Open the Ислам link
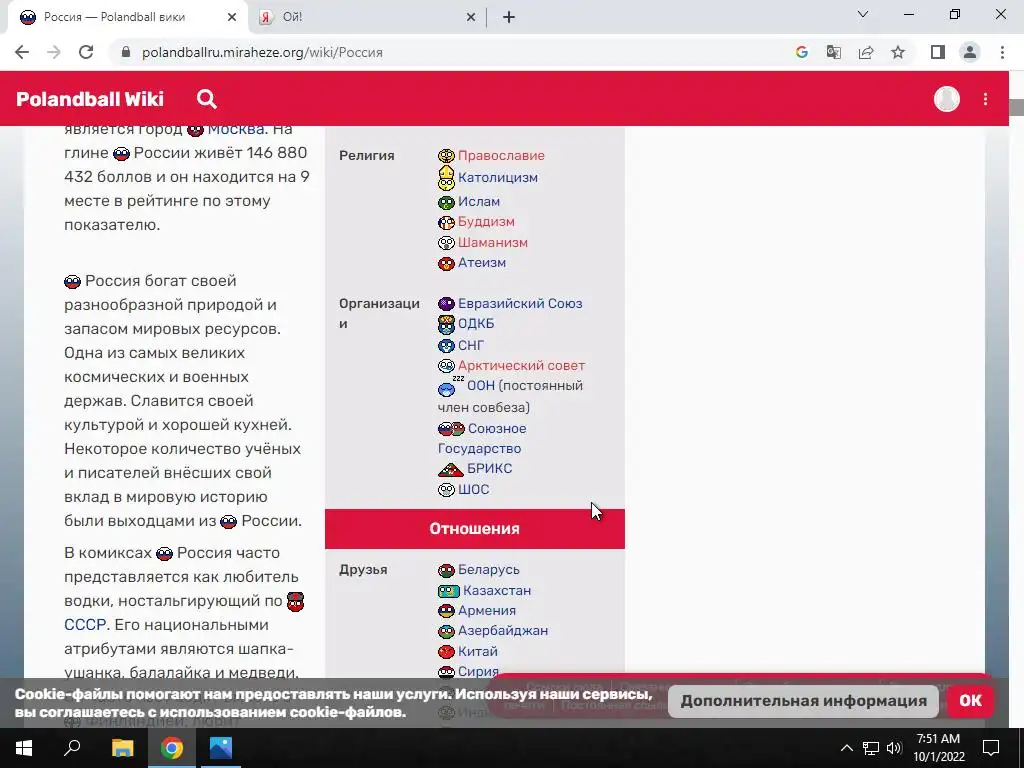Viewport: 1024px width, 768px height. [479, 202]
